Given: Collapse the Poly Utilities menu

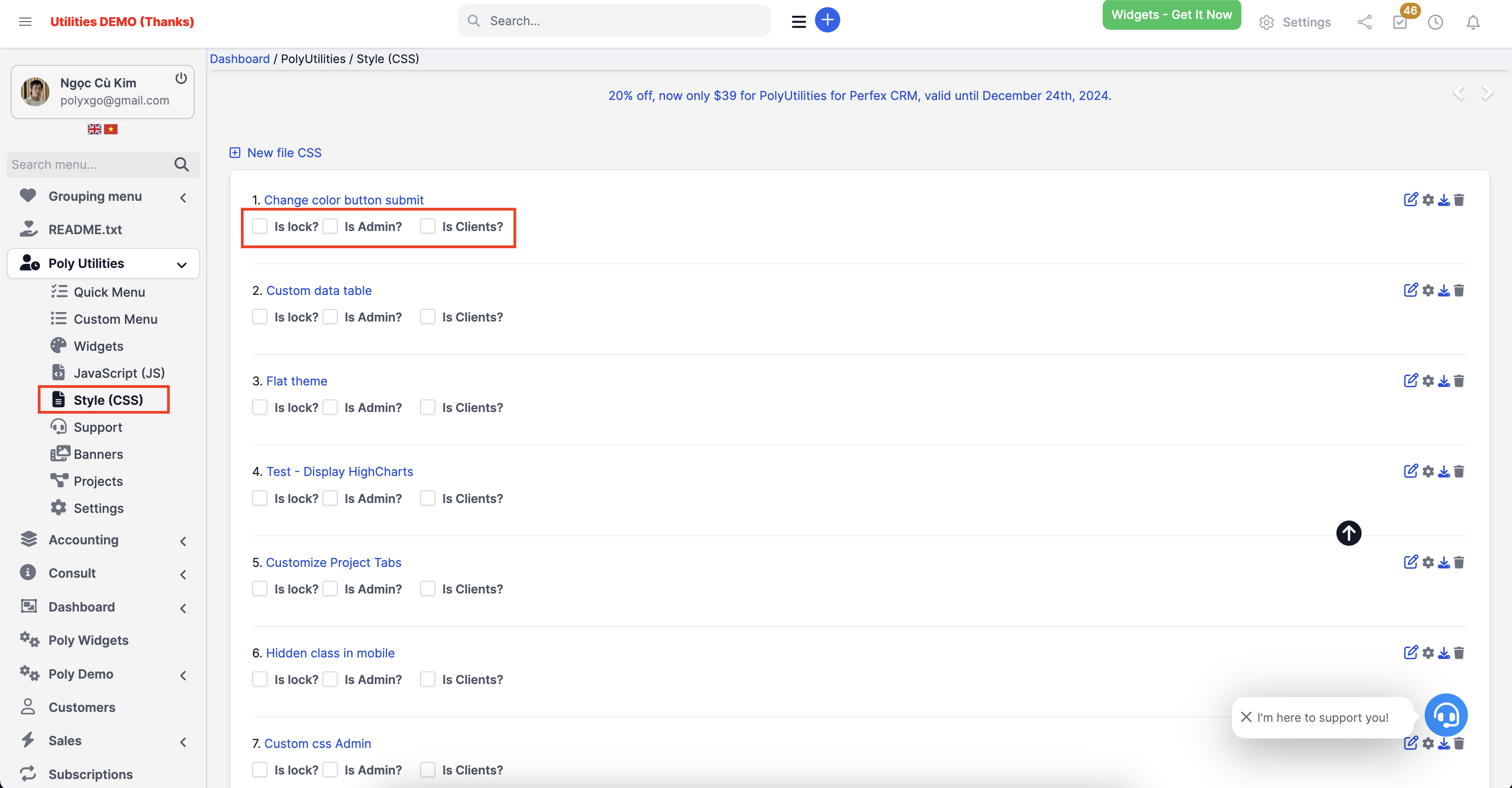Looking at the screenshot, I should [x=181, y=264].
